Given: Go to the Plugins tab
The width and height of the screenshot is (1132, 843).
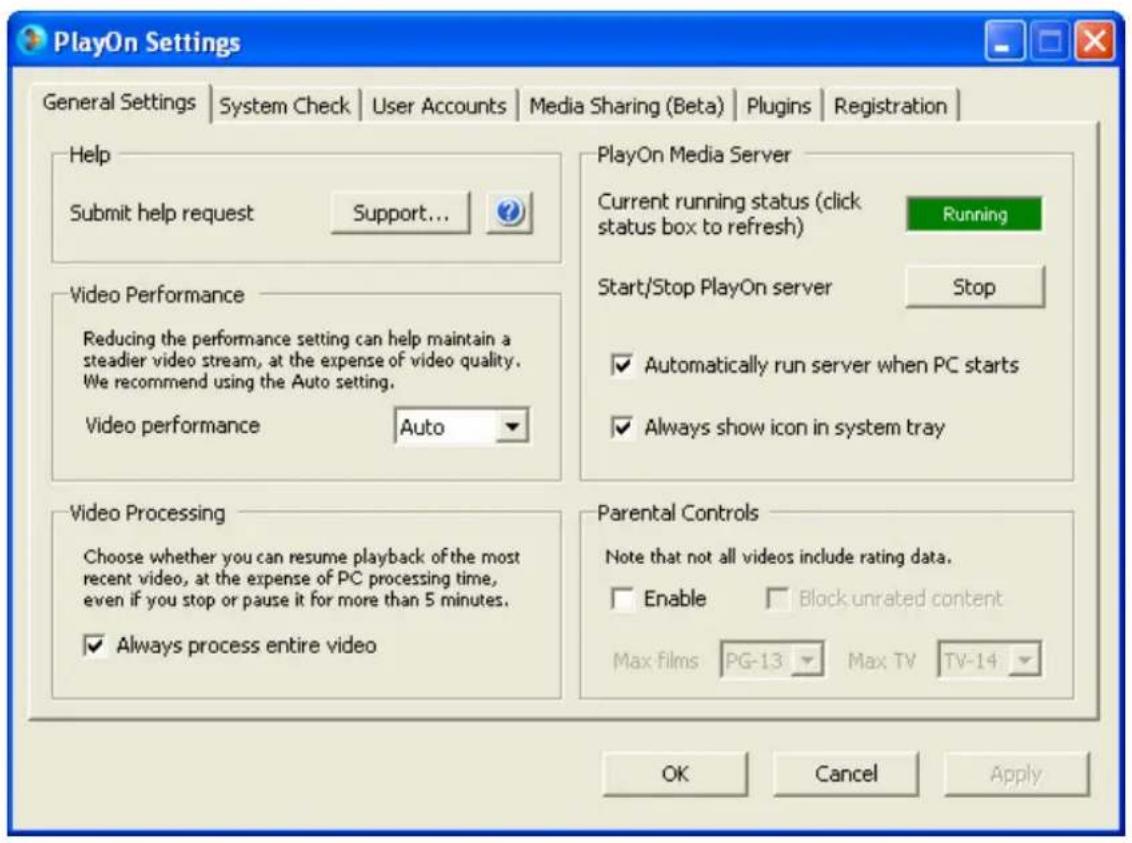Looking at the screenshot, I should [x=778, y=105].
